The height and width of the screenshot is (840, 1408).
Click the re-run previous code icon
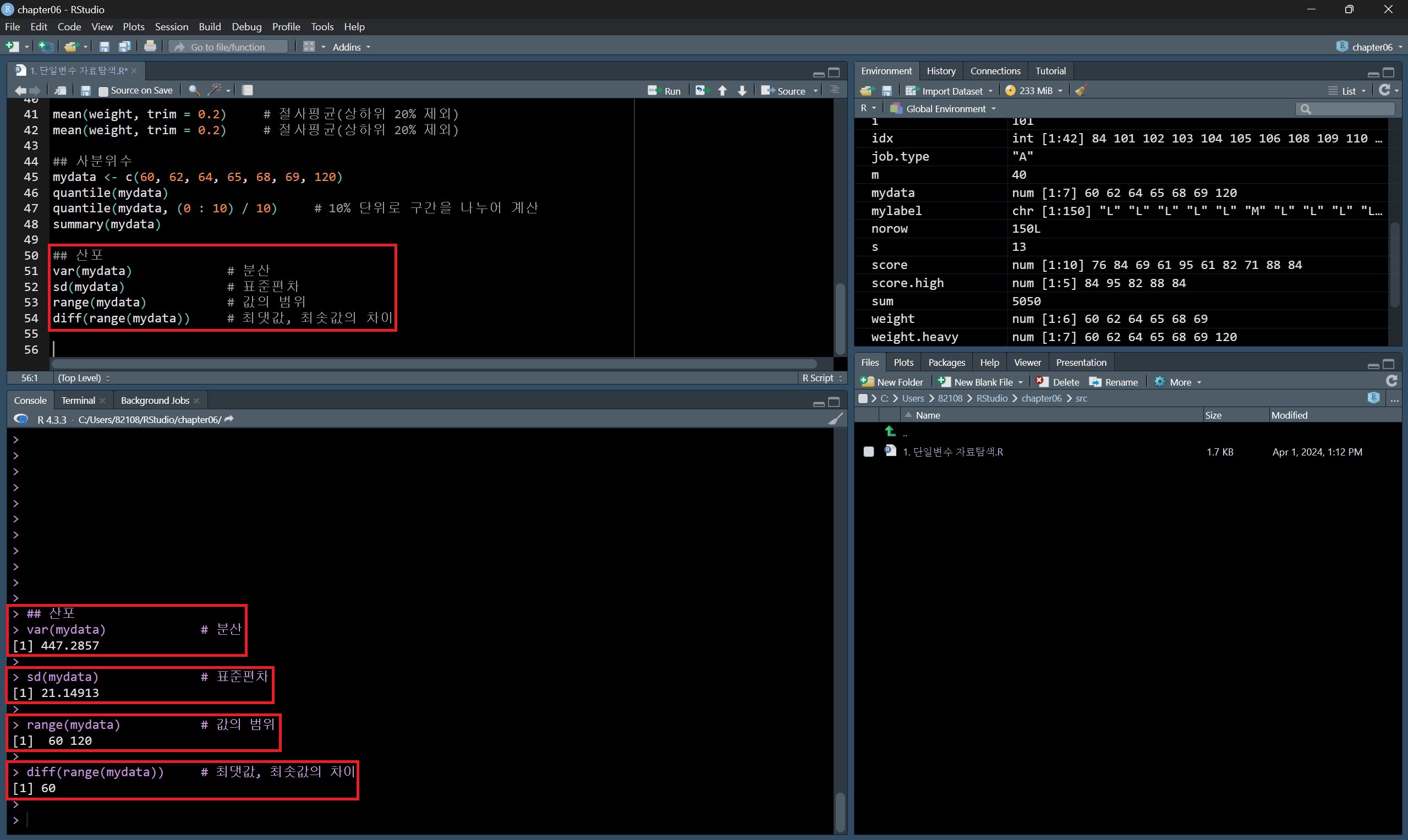pos(702,91)
